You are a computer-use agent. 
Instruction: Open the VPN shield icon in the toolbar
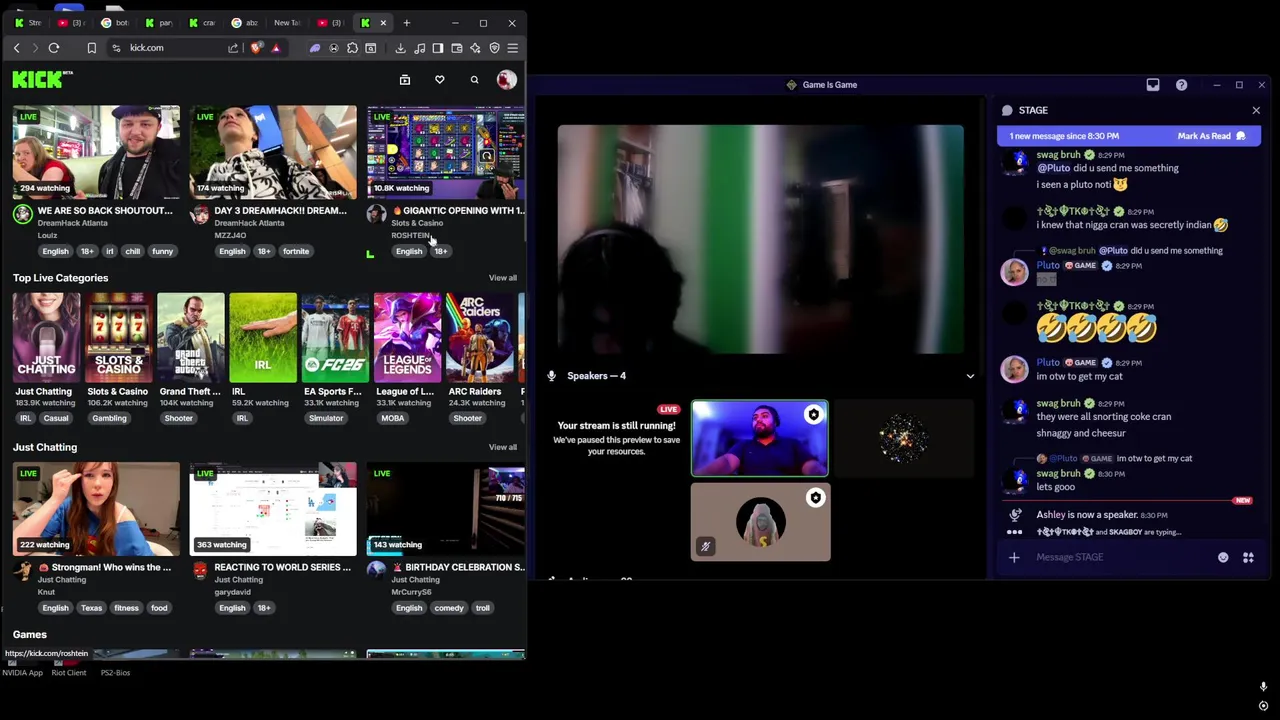(x=494, y=48)
